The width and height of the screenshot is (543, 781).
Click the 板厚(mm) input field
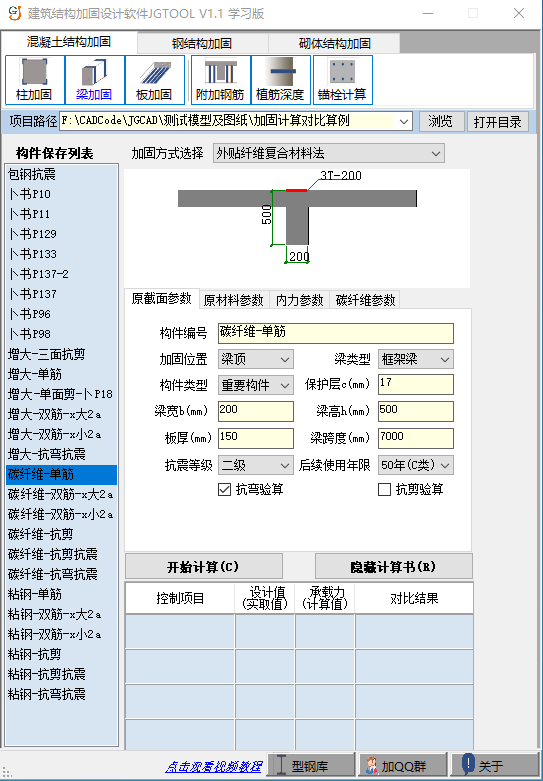point(256,438)
